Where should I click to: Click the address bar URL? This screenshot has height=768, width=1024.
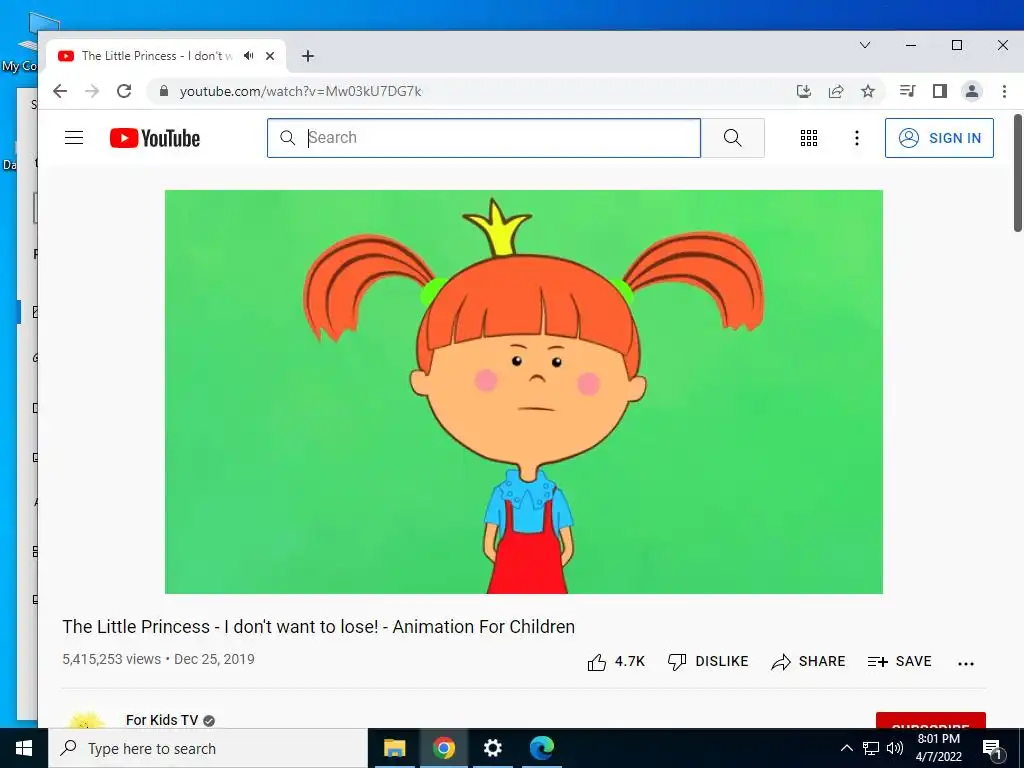[300, 91]
